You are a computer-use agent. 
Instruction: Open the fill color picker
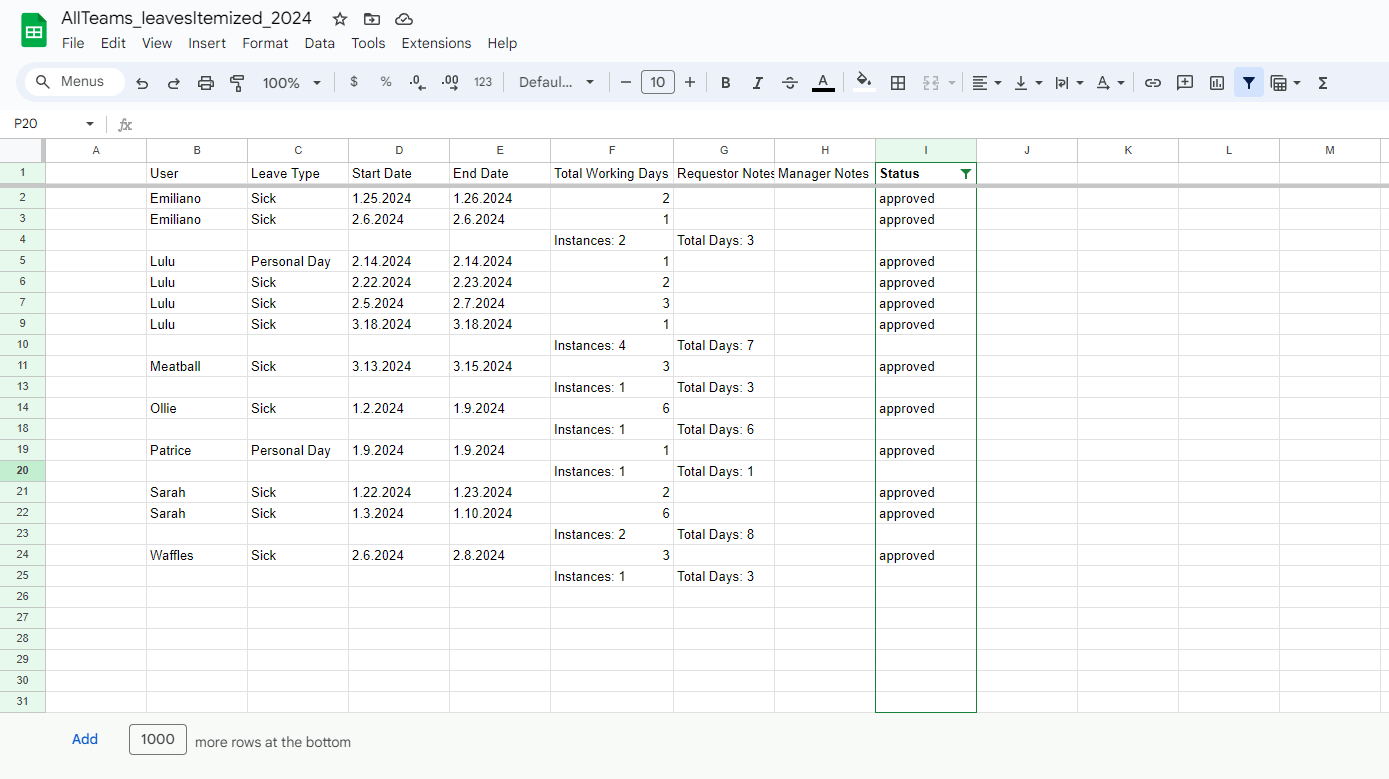click(865, 83)
